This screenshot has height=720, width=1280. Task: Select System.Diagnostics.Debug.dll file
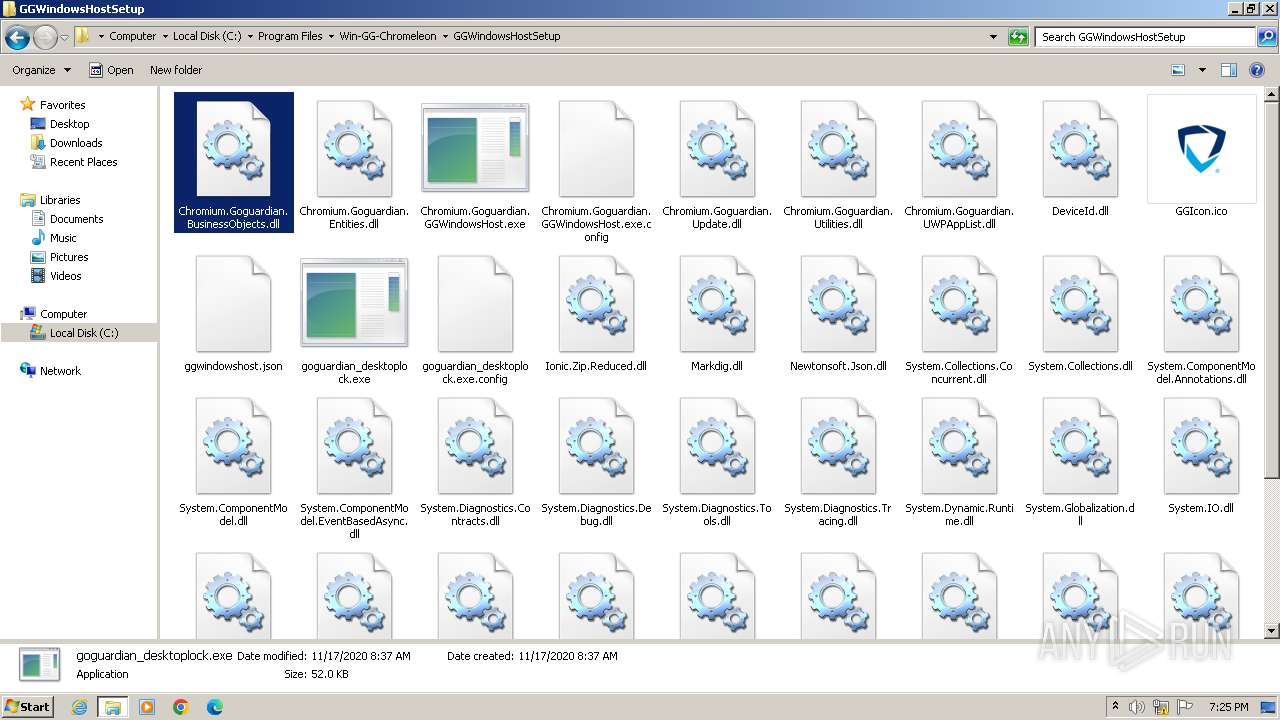tap(596, 462)
